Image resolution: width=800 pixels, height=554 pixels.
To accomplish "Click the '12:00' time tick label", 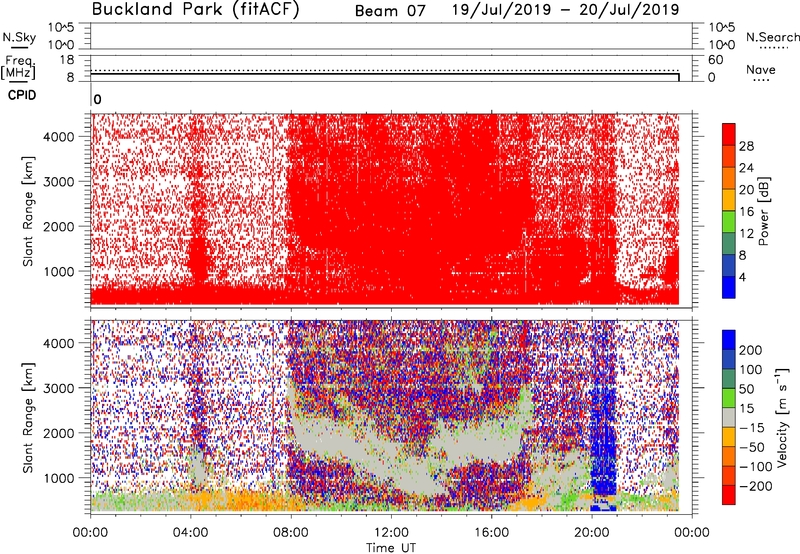I will [391, 533].
